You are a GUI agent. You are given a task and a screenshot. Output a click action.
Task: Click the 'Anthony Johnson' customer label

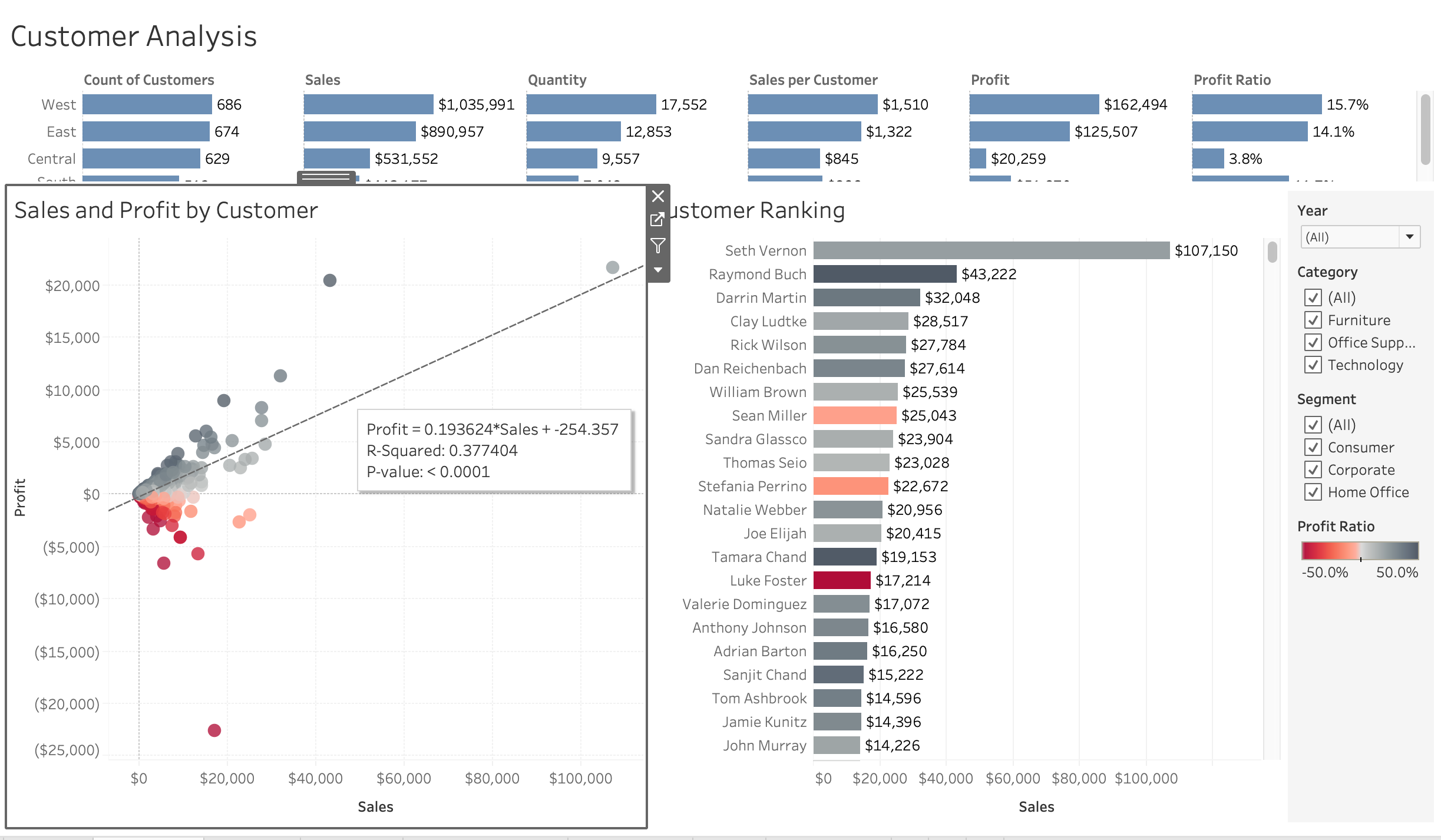(749, 627)
